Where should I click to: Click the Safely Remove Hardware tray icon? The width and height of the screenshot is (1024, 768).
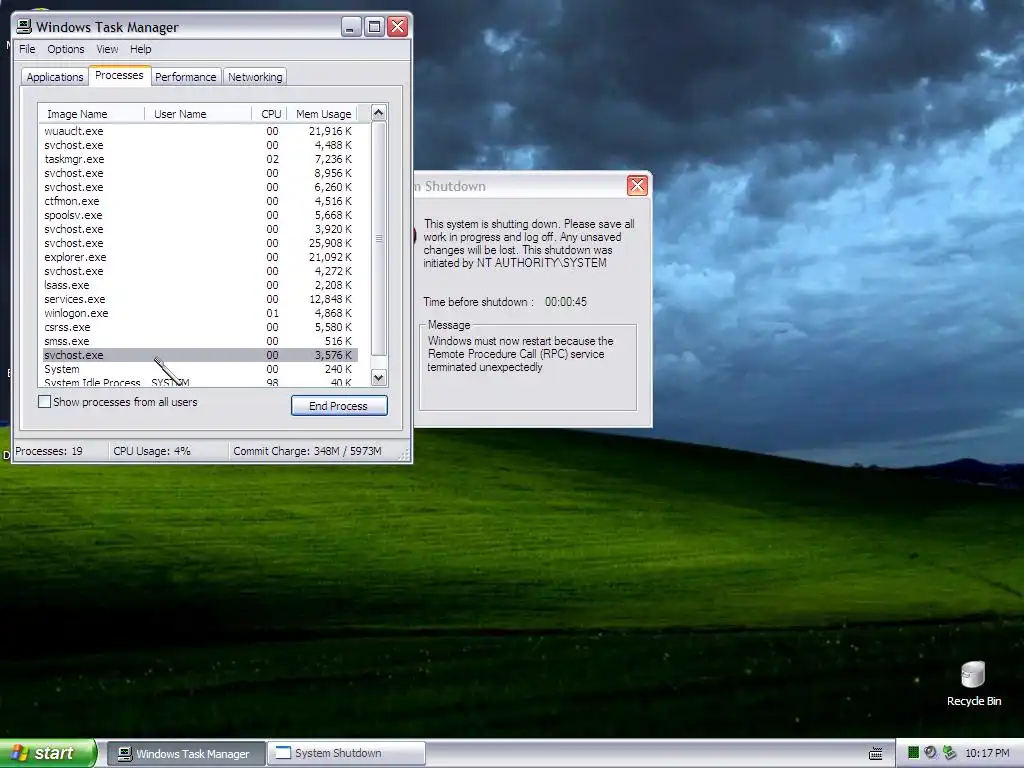click(x=949, y=753)
